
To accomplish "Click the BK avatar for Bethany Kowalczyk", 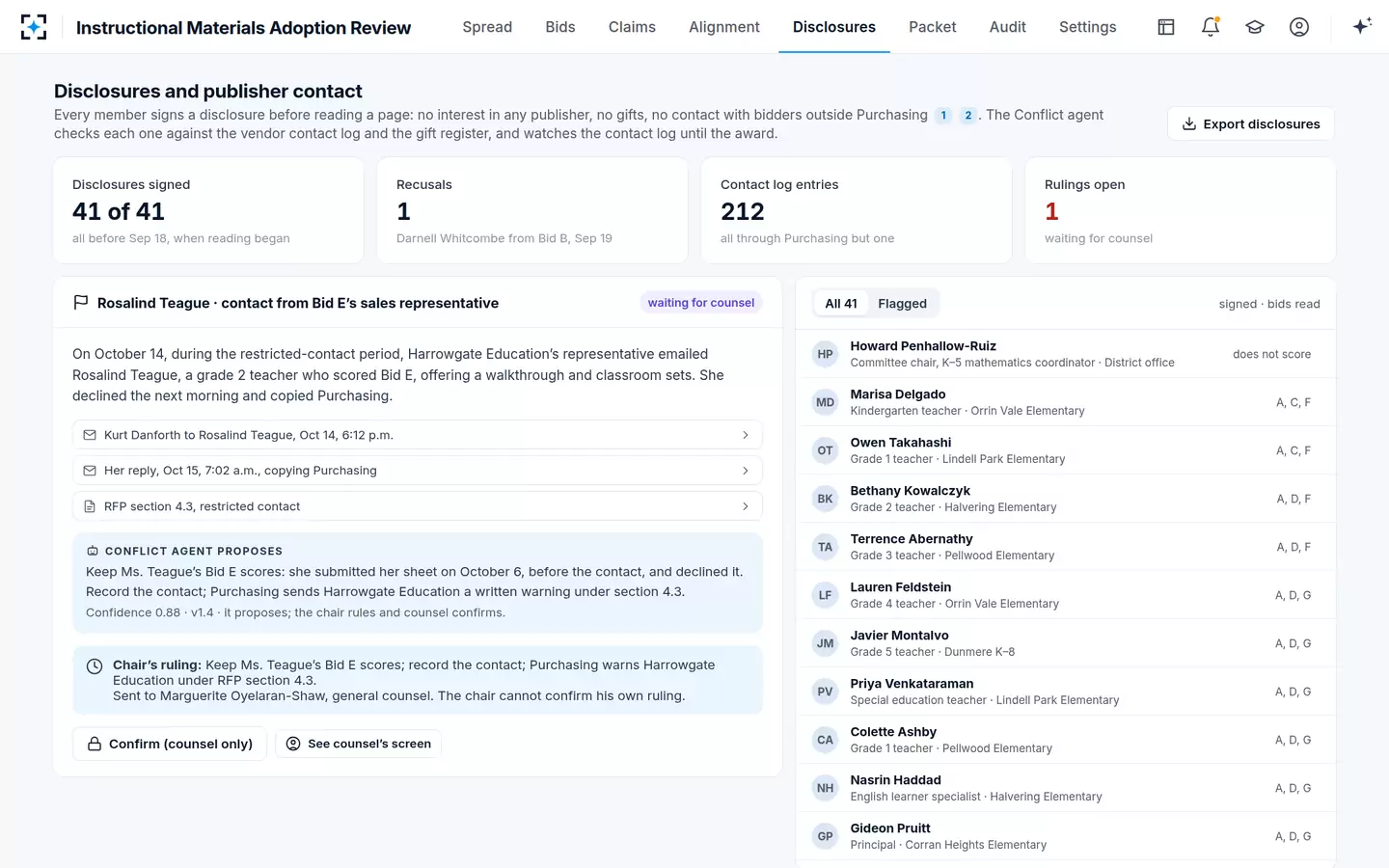I will (x=825, y=499).
